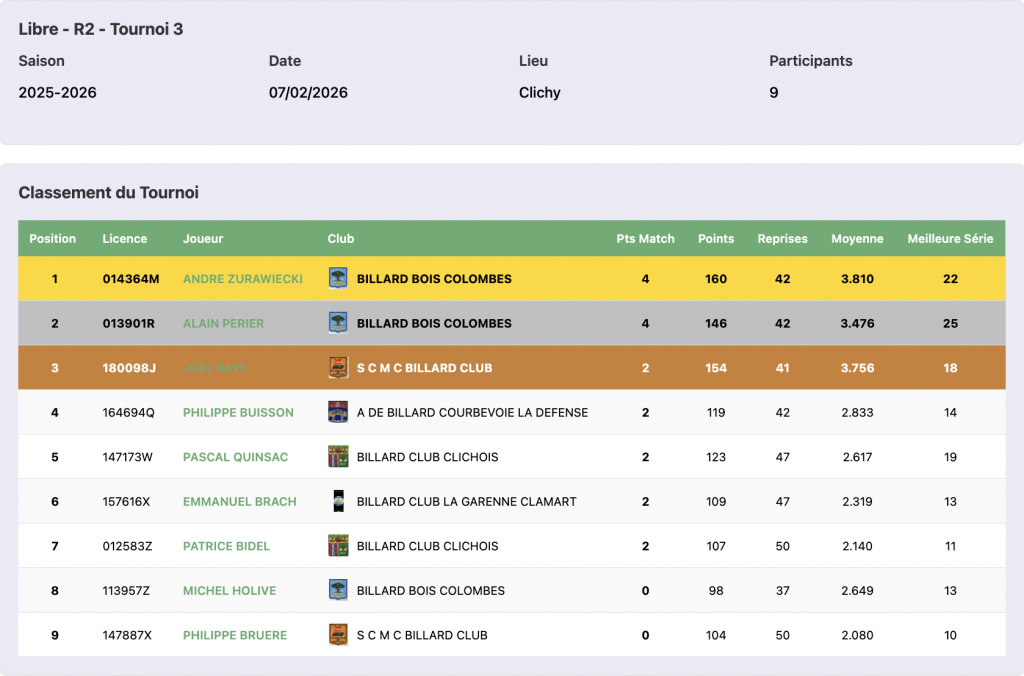View PHILIPPE BUISSON player details
Image resolution: width=1024 pixels, height=676 pixels.
tap(238, 412)
